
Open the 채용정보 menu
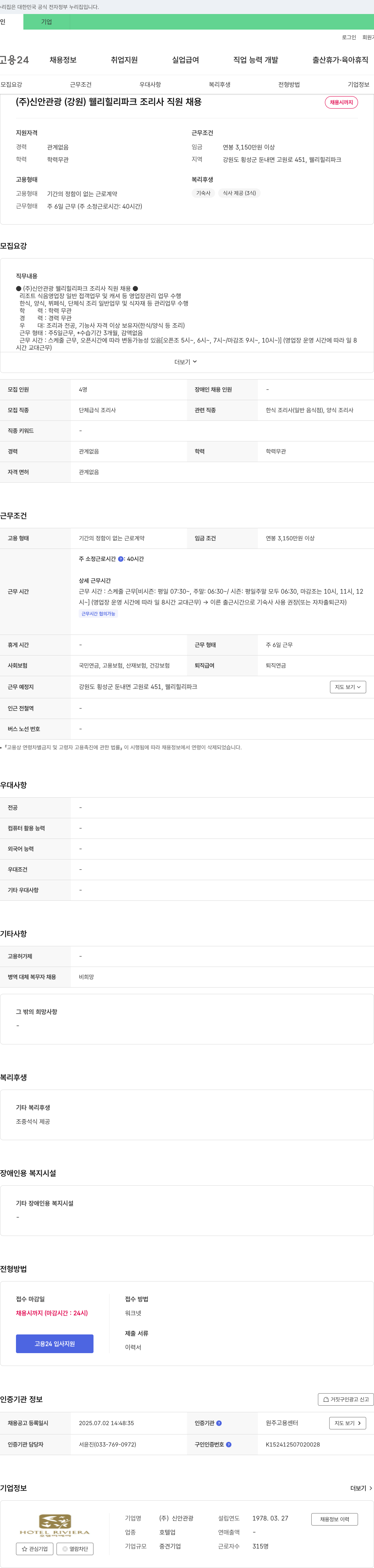63,60
